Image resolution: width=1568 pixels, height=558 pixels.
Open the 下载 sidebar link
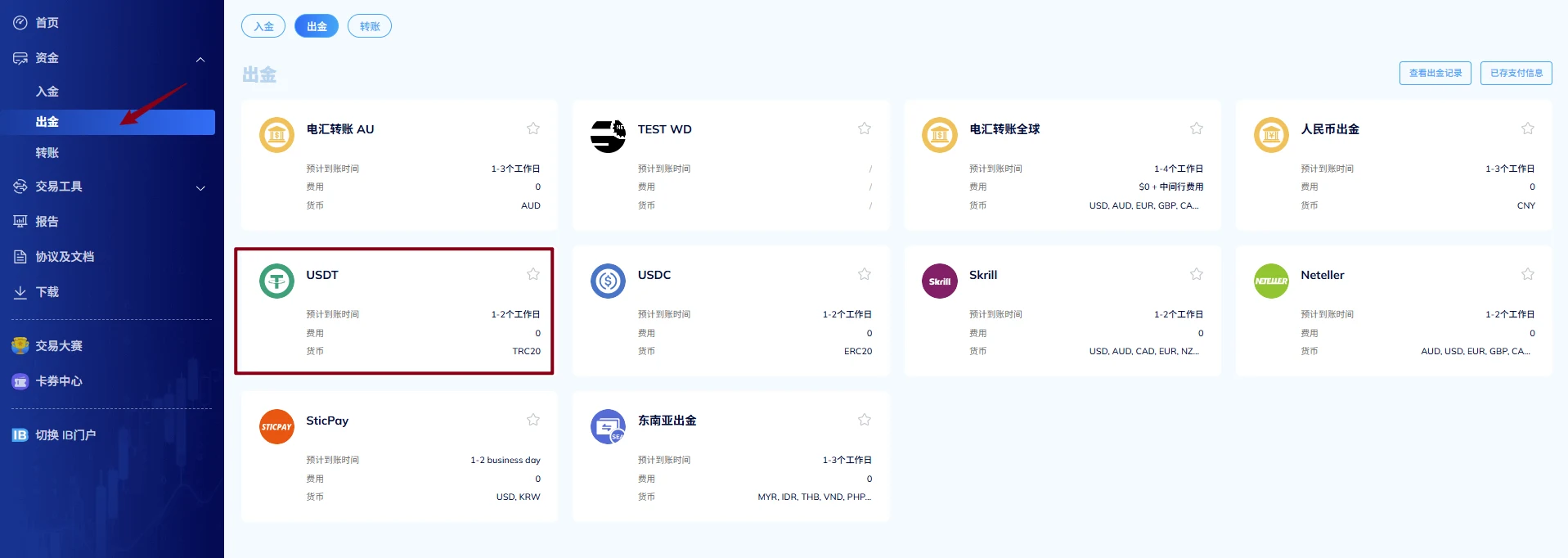(x=47, y=292)
